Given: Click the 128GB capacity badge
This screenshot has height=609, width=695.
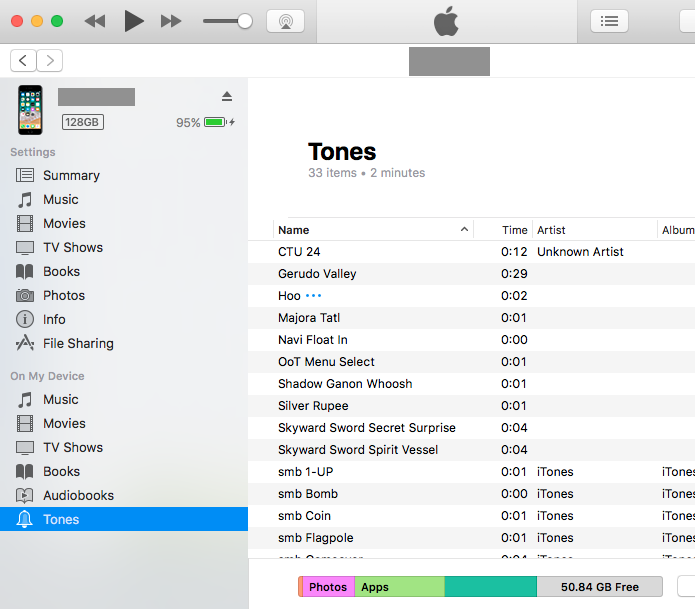Looking at the screenshot, I should click(x=82, y=122).
